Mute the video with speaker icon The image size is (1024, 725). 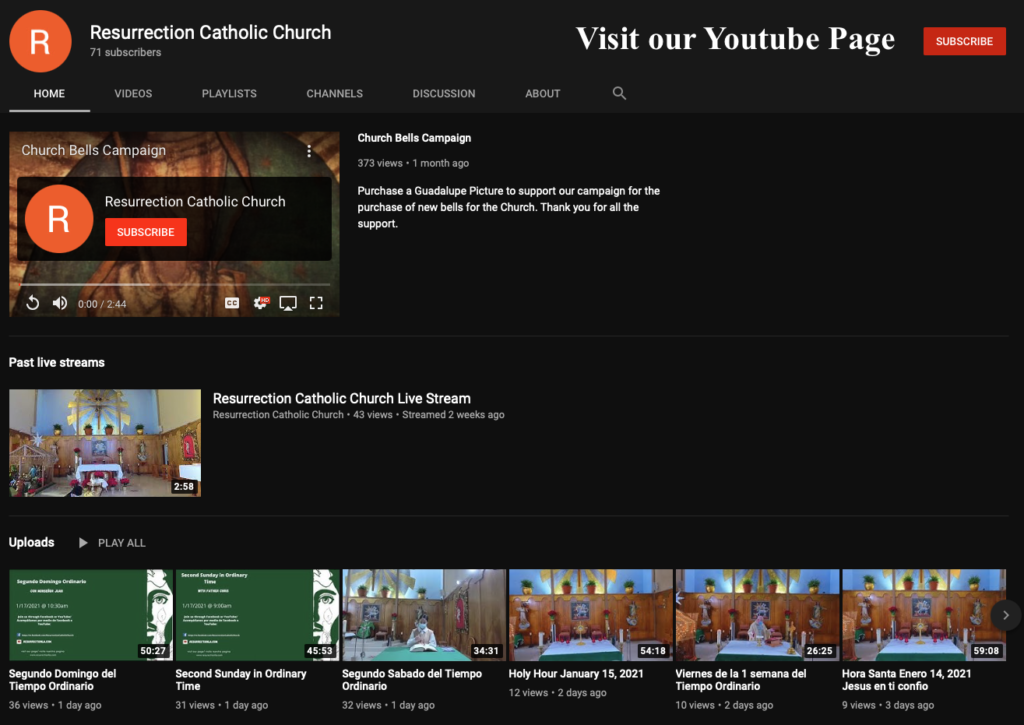click(x=60, y=303)
